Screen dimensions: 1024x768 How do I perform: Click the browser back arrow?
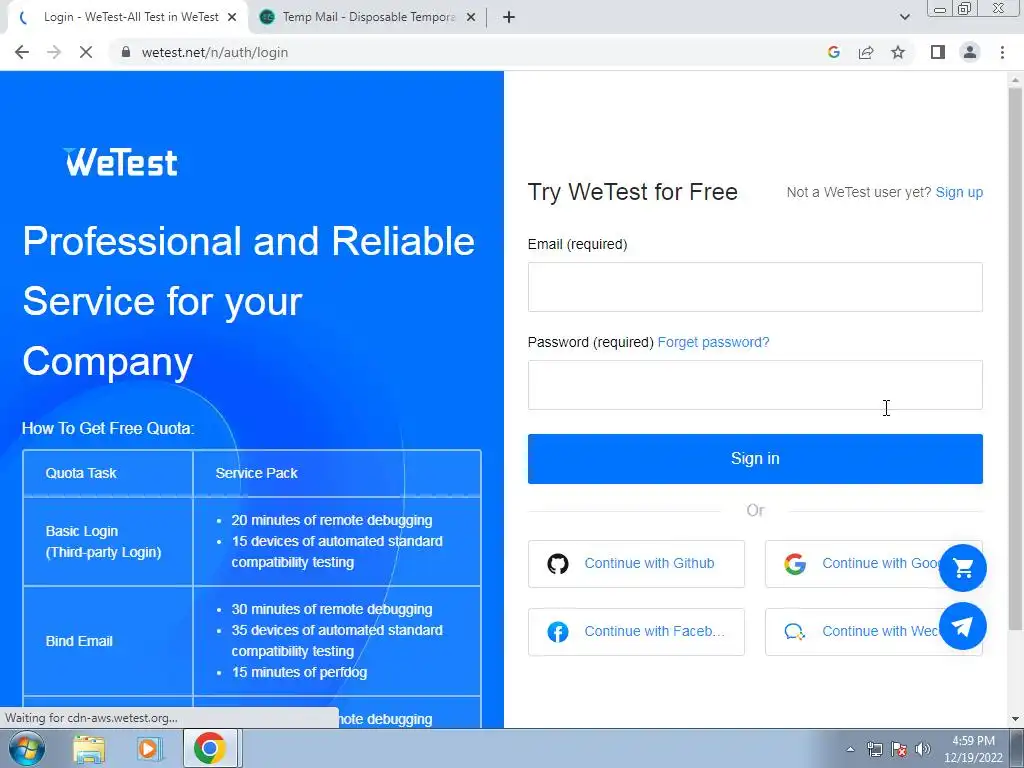[x=22, y=52]
